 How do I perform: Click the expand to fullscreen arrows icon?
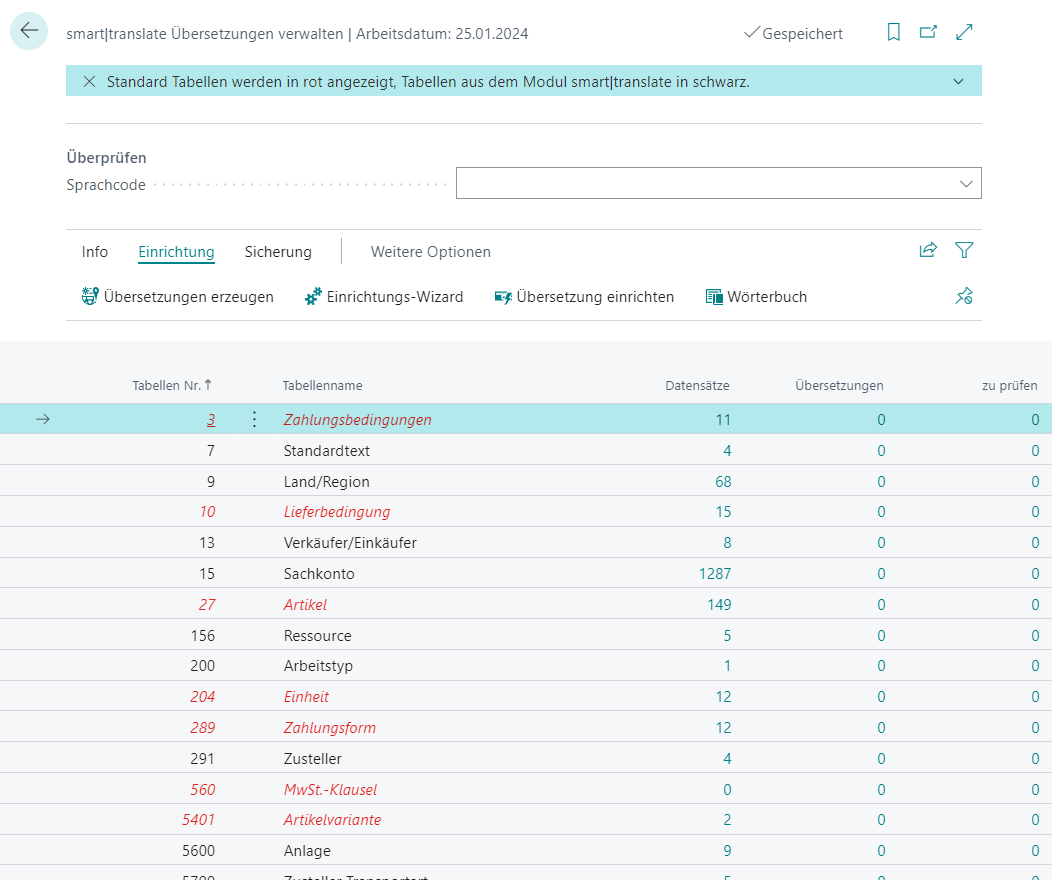point(964,33)
